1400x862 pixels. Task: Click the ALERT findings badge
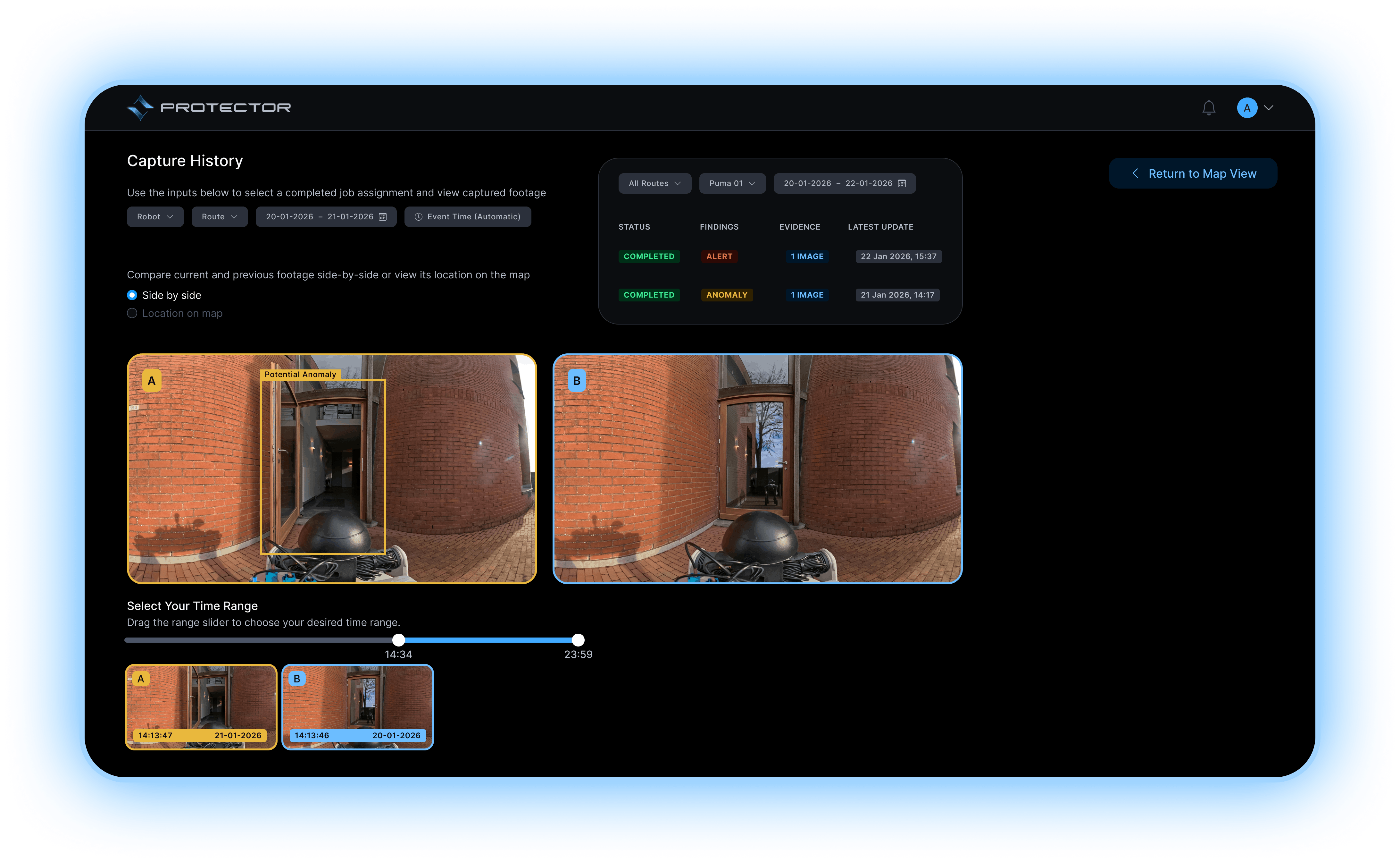point(720,257)
